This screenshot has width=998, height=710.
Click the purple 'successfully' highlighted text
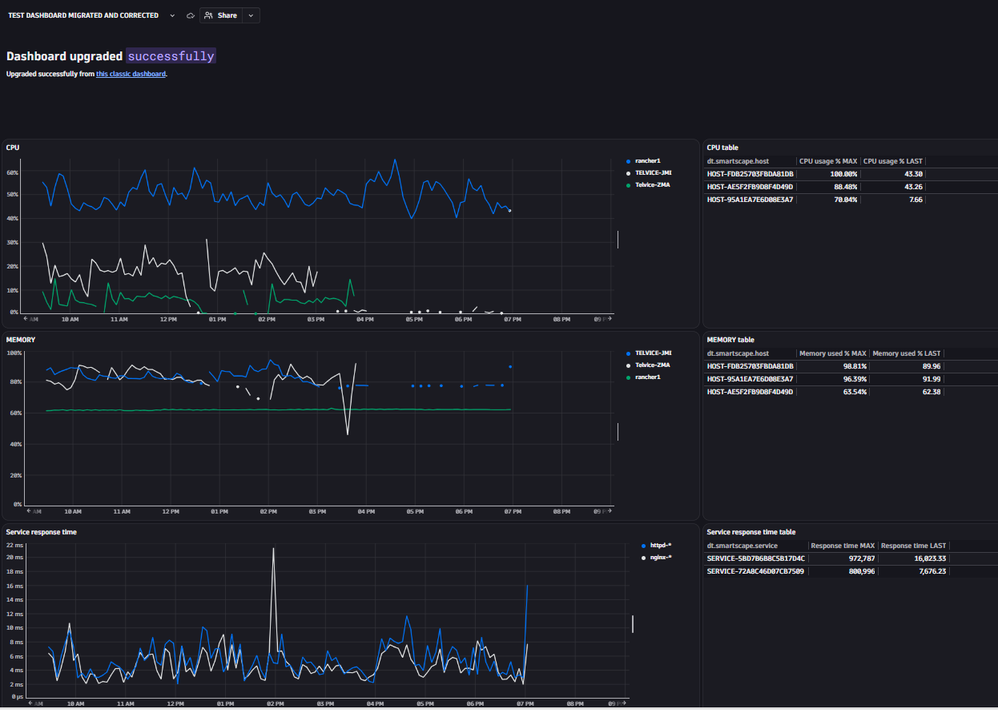[171, 56]
